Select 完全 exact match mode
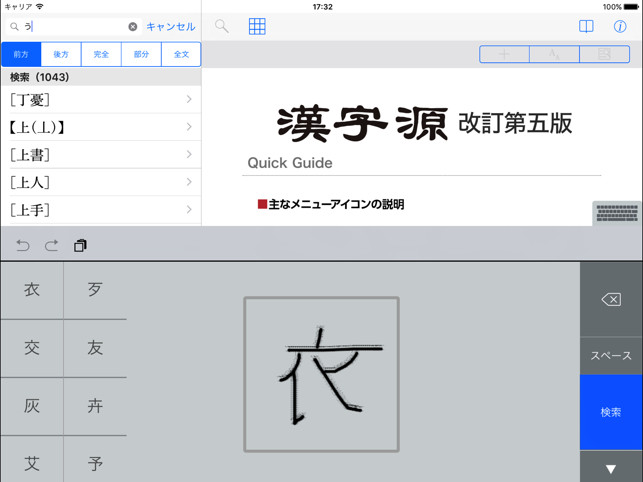The image size is (643, 482). pos(101,54)
